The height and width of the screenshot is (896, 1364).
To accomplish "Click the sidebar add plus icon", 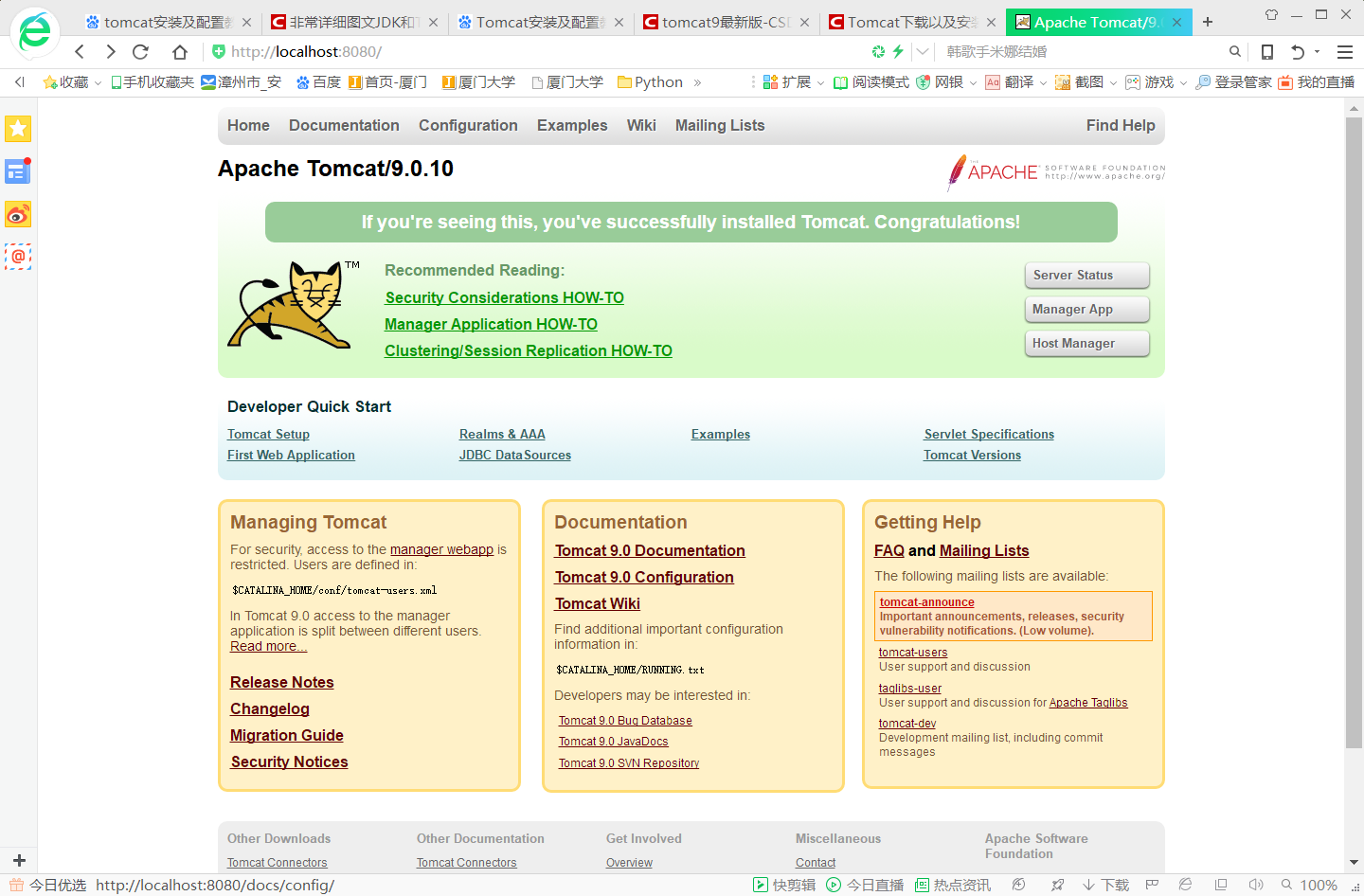I will (x=19, y=860).
